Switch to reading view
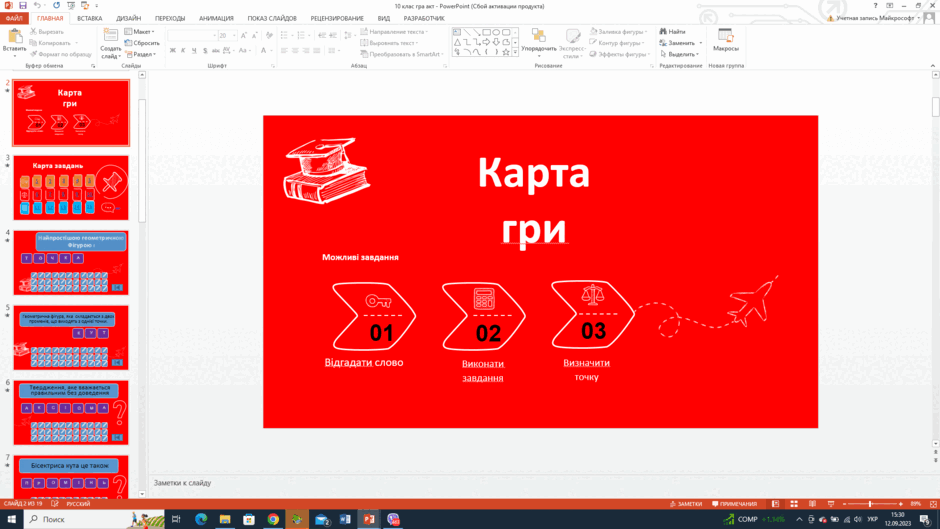 click(x=812, y=504)
